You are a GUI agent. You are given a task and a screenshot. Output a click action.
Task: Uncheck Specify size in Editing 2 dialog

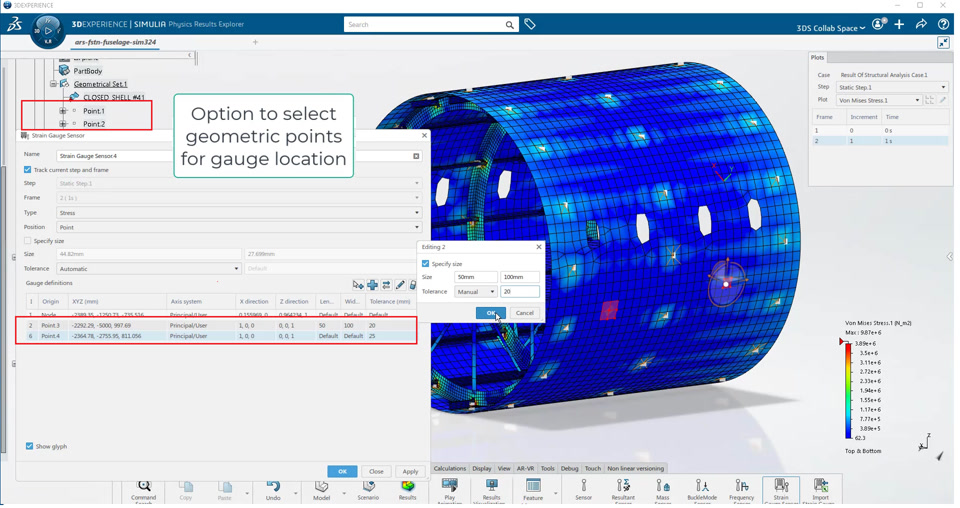click(426, 264)
